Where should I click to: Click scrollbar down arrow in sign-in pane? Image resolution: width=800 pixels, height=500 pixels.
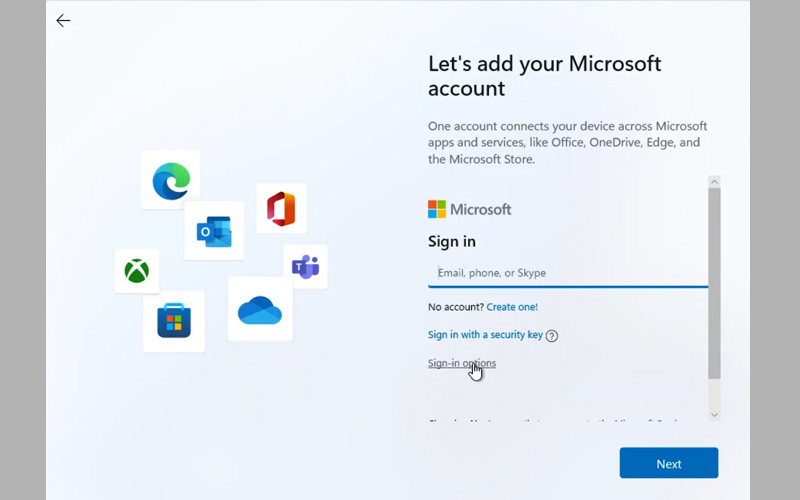click(x=714, y=415)
